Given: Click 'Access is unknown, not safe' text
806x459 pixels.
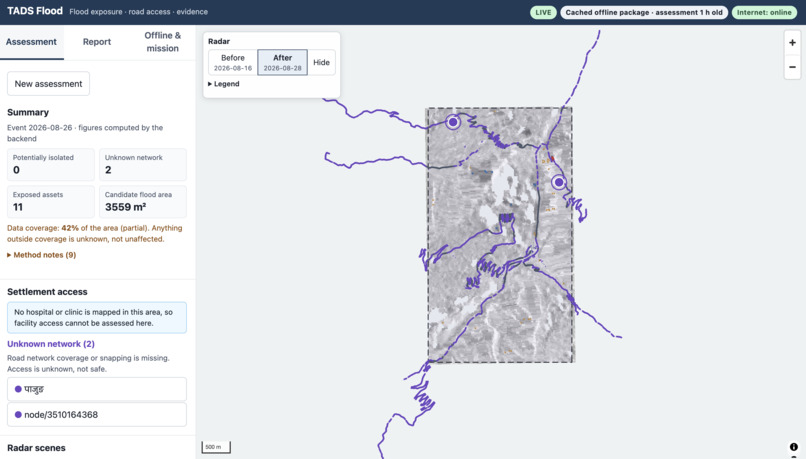Looking at the screenshot, I should pyautogui.click(x=57, y=369).
